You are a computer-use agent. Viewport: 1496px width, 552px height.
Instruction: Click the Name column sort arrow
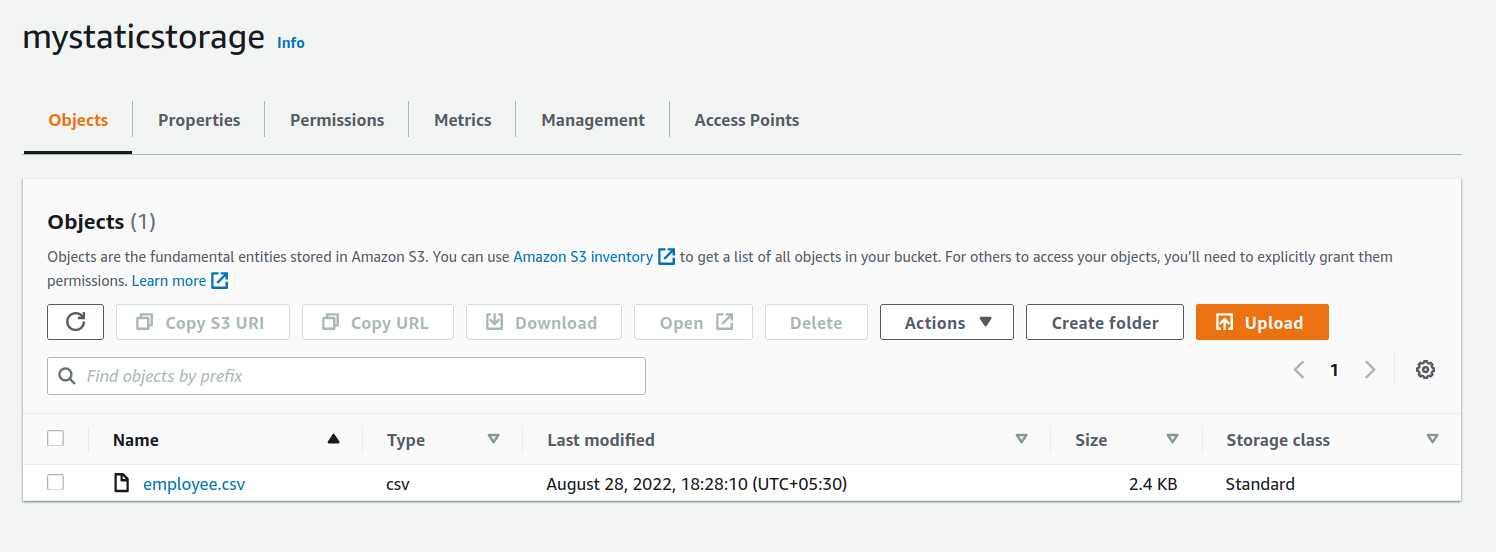point(333,440)
